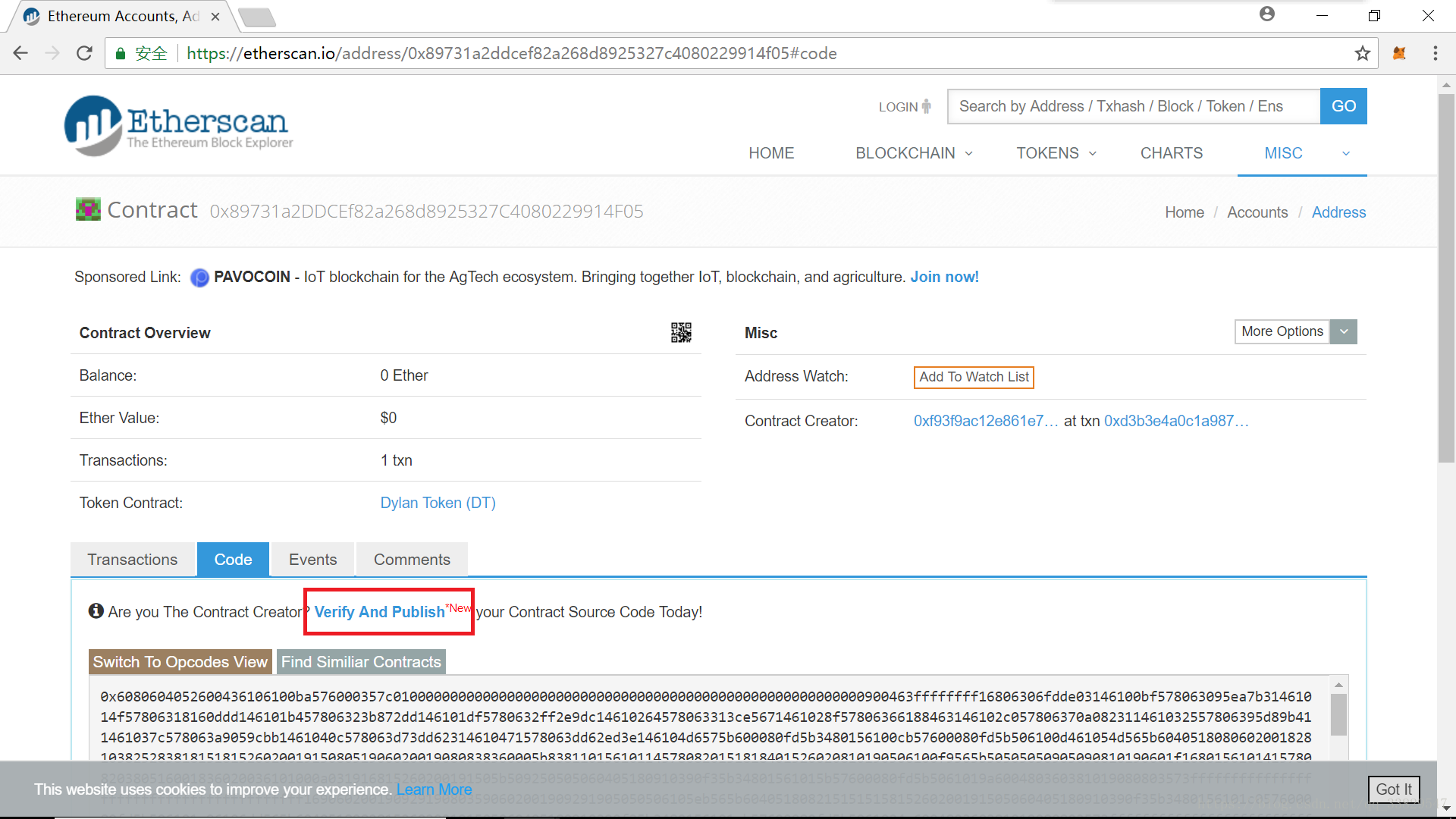Open Chrome three-dot menu
1456x819 pixels.
(x=1435, y=53)
